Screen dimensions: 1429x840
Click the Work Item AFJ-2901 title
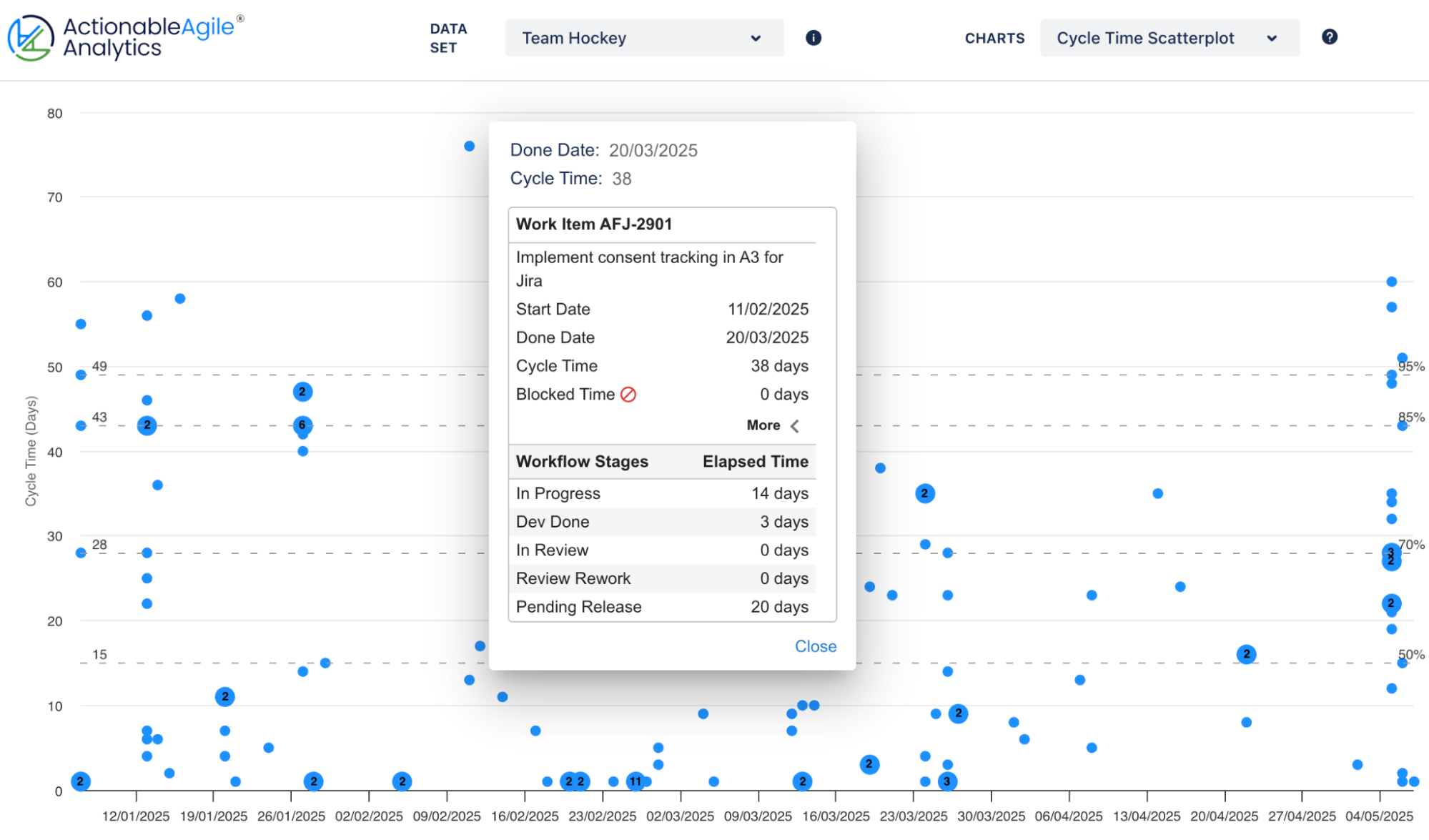tap(594, 224)
